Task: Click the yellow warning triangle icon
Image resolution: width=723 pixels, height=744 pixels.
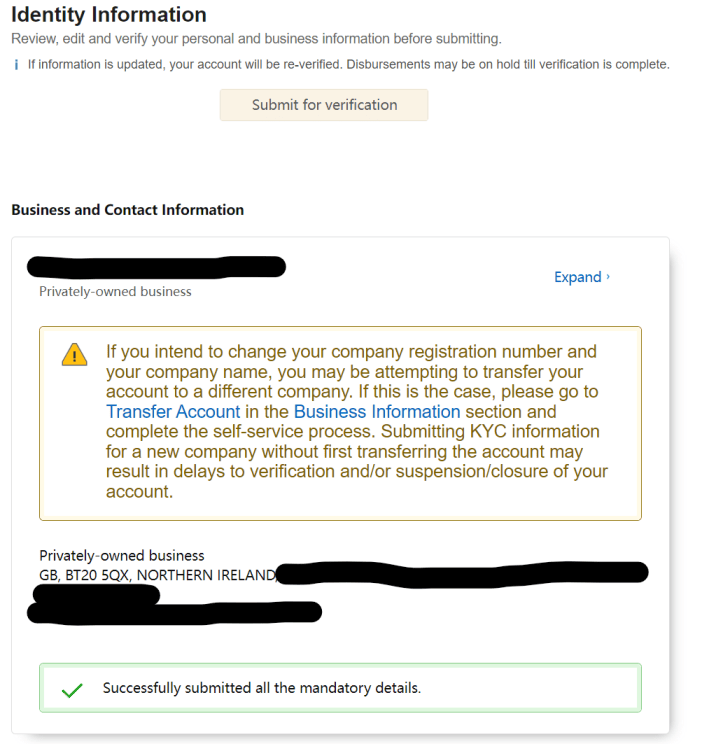Action: click(74, 354)
